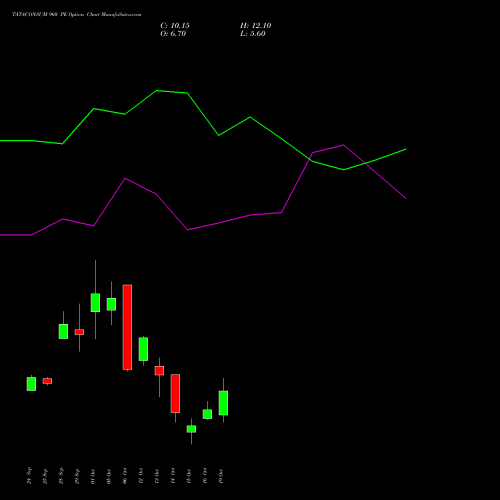Select the low value L: 5.60
The width and height of the screenshot is (500, 500).
tap(253, 34)
